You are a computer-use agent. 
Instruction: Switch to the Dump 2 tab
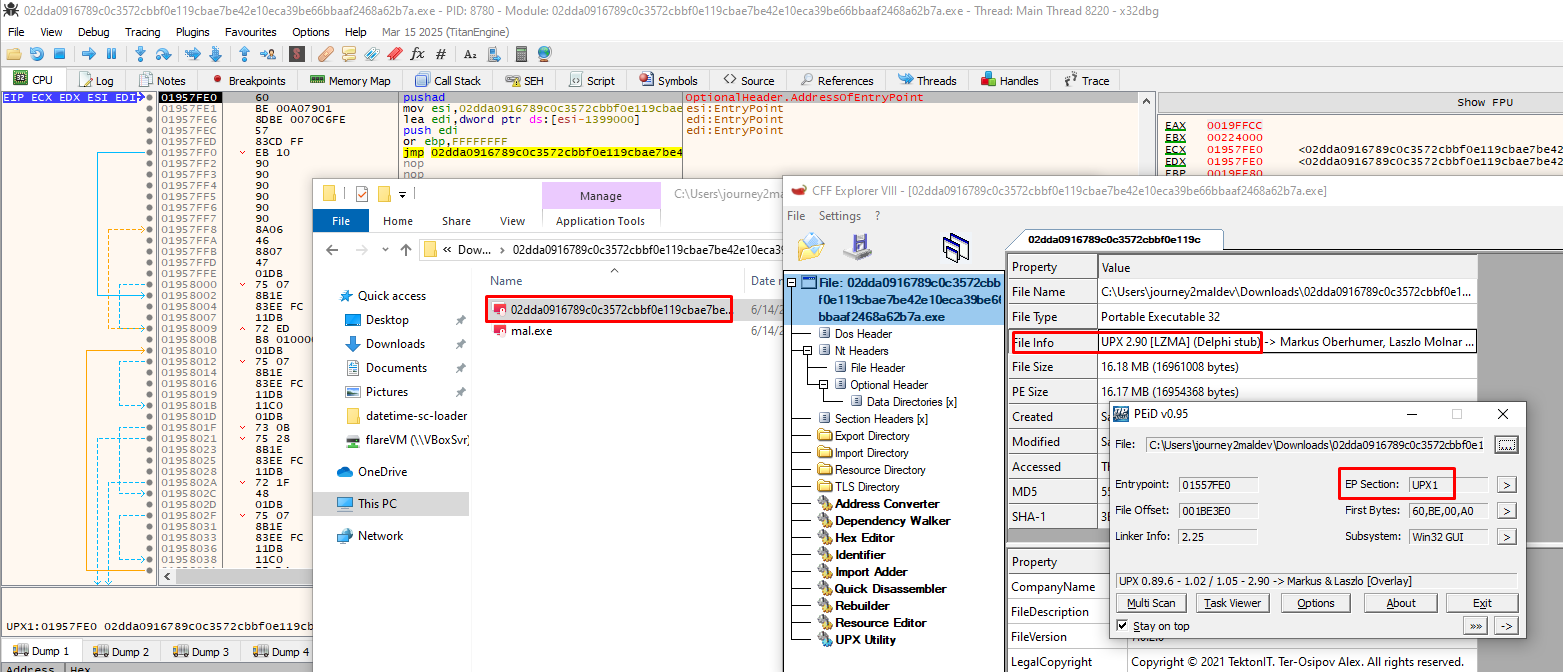point(120,652)
